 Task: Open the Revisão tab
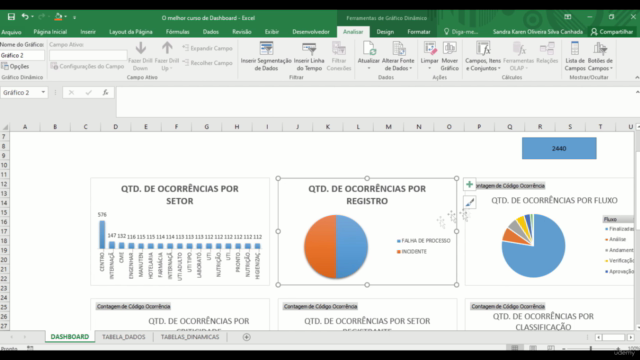click(242, 32)
